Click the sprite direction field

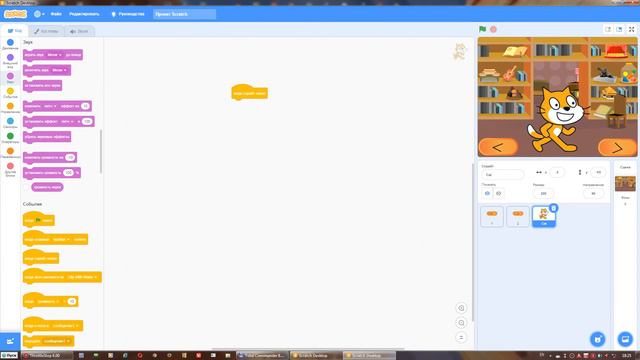click(593, 193)
